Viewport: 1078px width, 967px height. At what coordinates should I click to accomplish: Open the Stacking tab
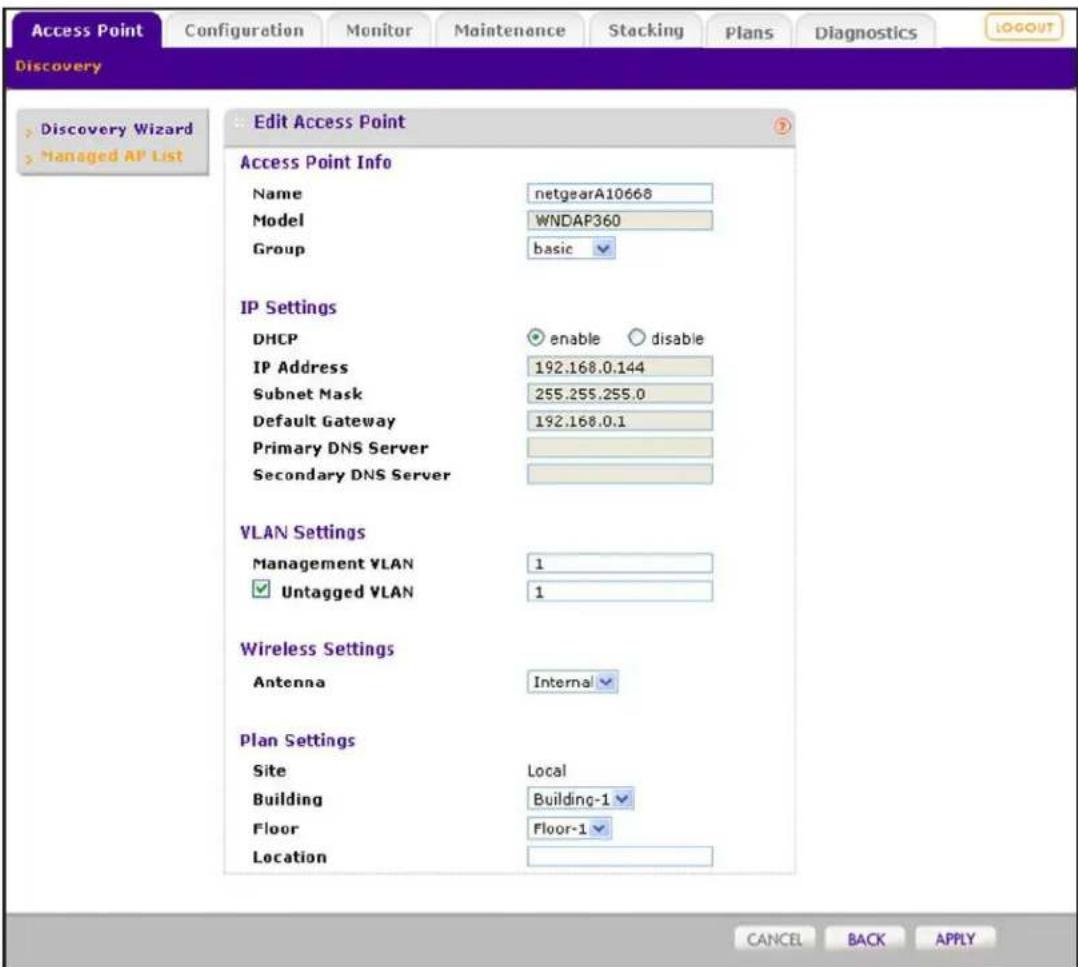click(x=646, y=31)
